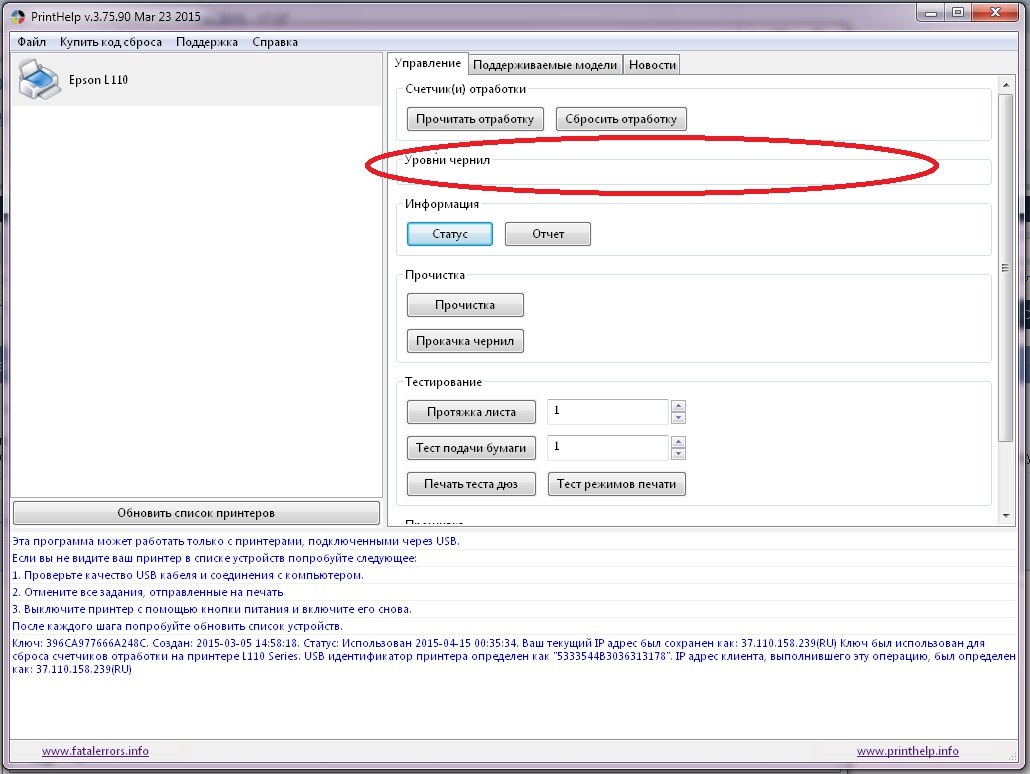Switch to the Поддерживаемые модели tab

coord(545,64)
